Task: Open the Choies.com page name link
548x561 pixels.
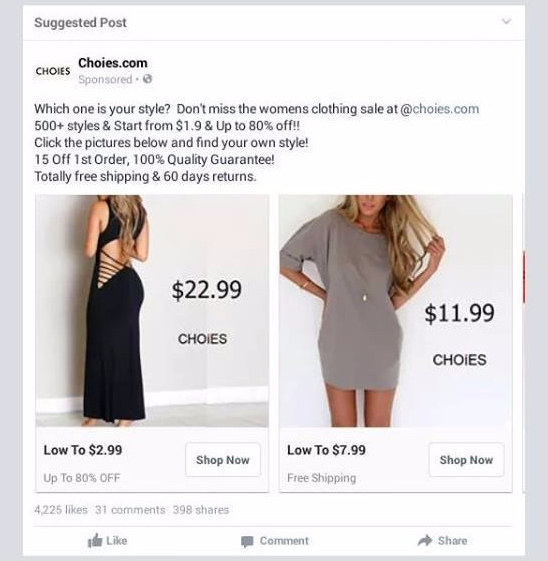Action: tap(113, 63)
